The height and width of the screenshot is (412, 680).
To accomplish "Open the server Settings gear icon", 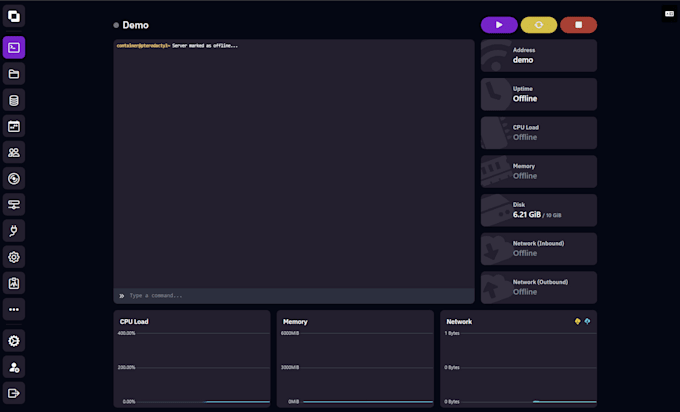I will click(x=14, y=257).
